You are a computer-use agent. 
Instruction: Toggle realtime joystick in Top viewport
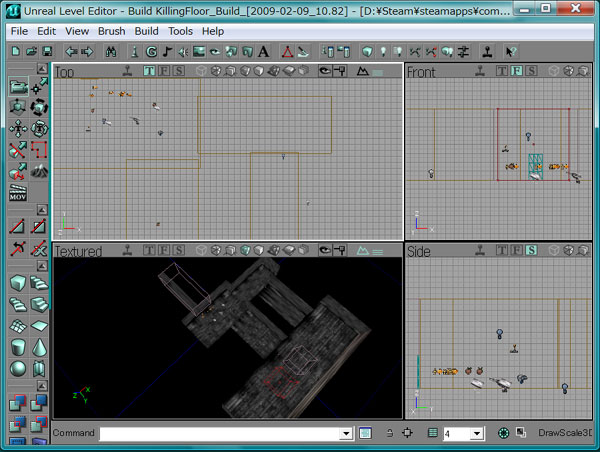127,71
